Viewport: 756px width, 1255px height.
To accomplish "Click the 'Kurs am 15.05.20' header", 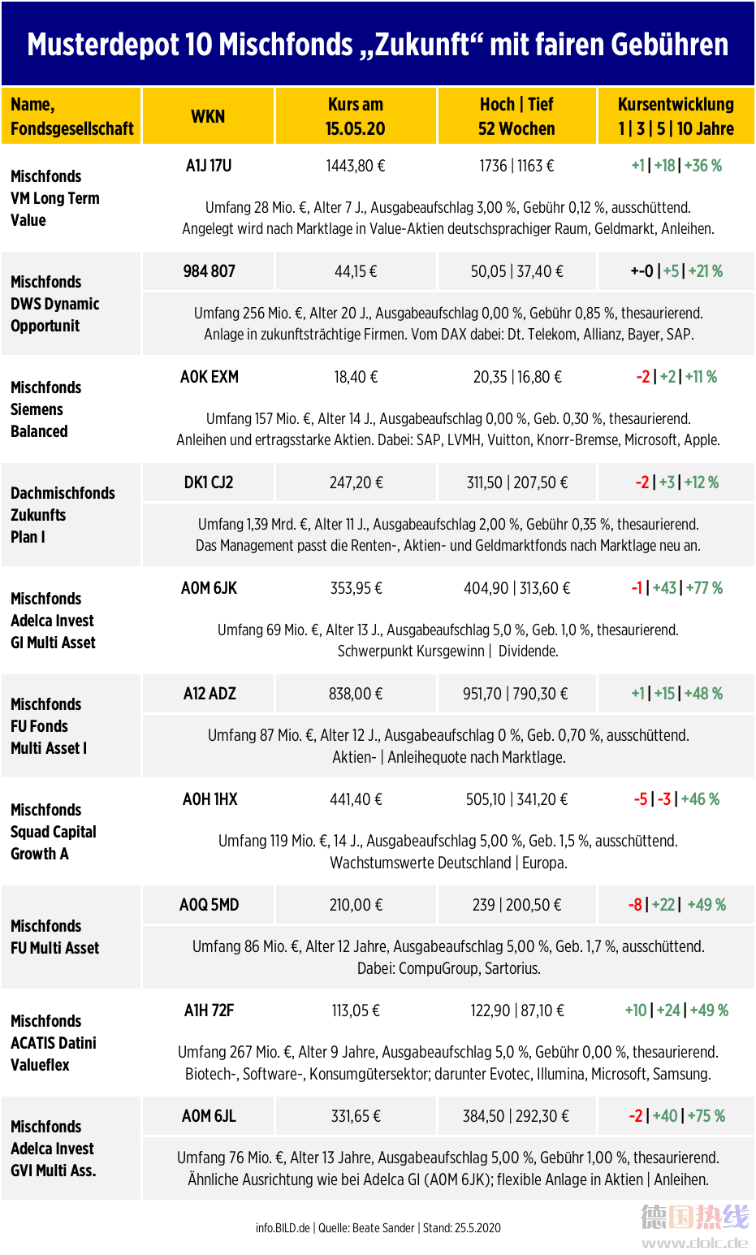I will coord(354,116).
